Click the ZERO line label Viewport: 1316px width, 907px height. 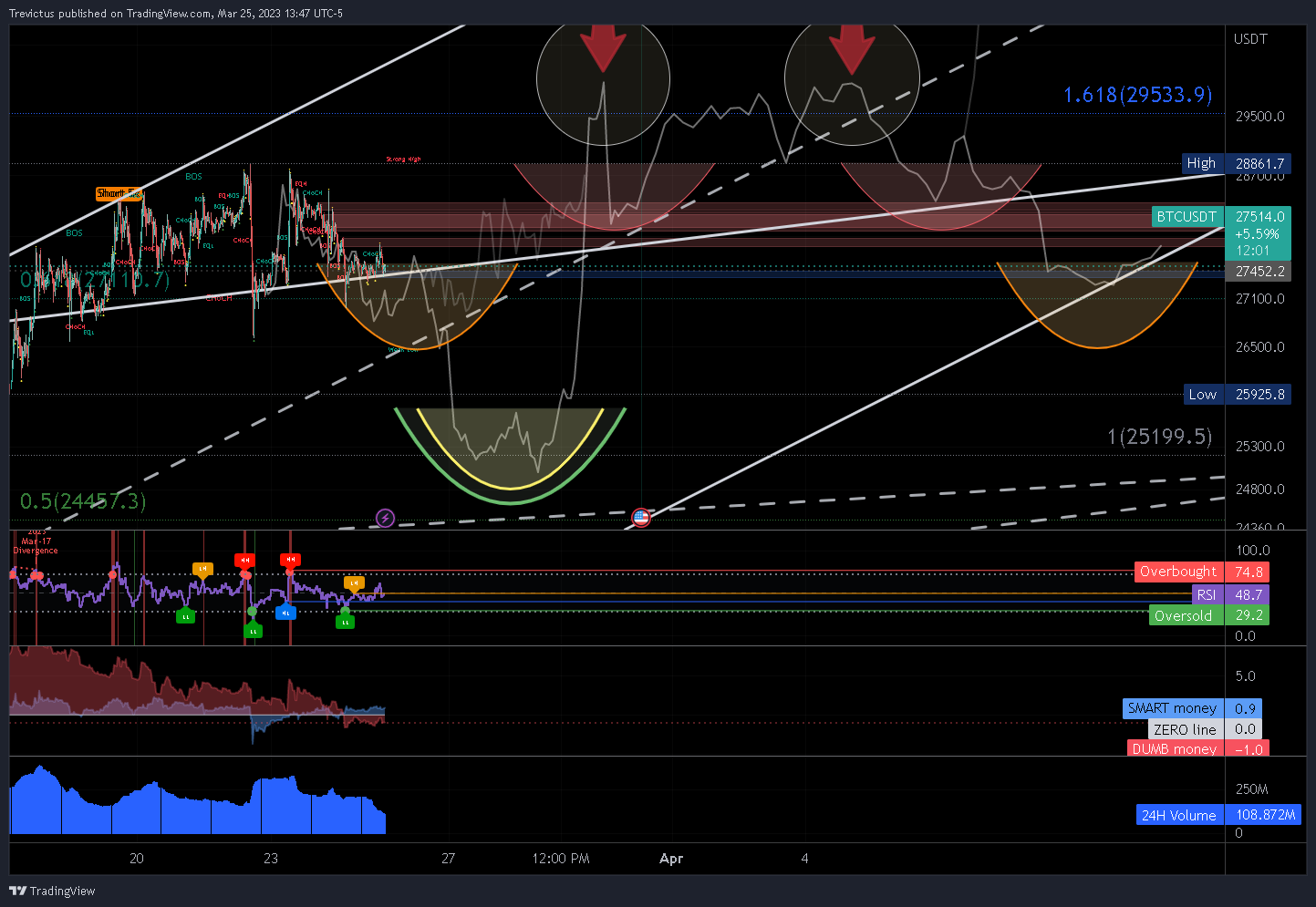tap(1185, 729)
